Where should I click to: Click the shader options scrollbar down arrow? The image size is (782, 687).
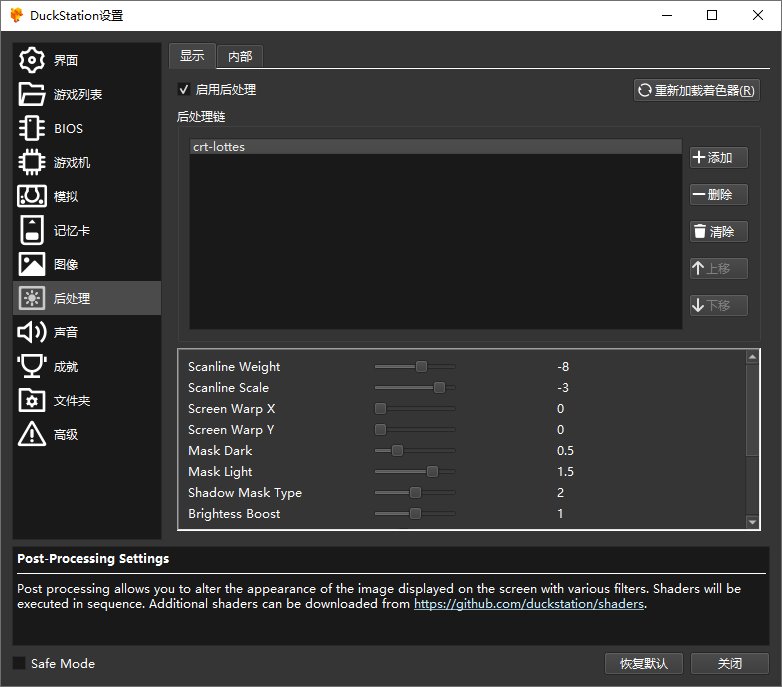coord(752,522)
